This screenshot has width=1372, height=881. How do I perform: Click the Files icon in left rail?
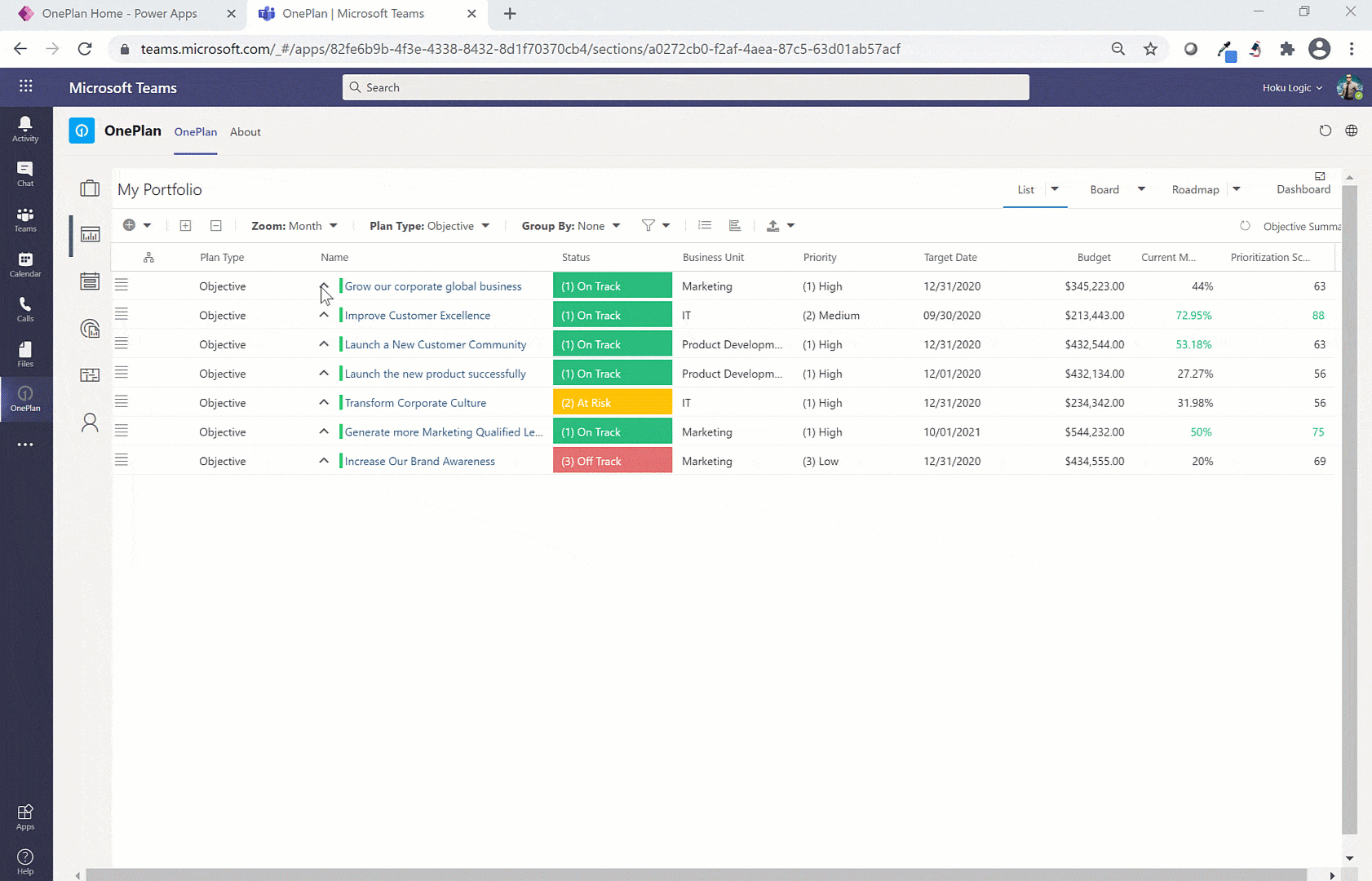(x=25, y=354)
